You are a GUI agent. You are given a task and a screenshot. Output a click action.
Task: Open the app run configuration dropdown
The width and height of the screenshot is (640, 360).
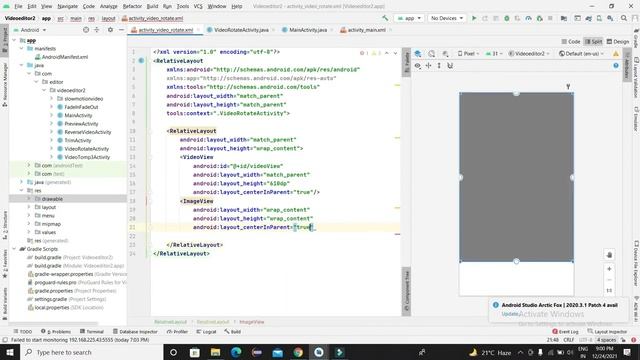coord(409,18)
